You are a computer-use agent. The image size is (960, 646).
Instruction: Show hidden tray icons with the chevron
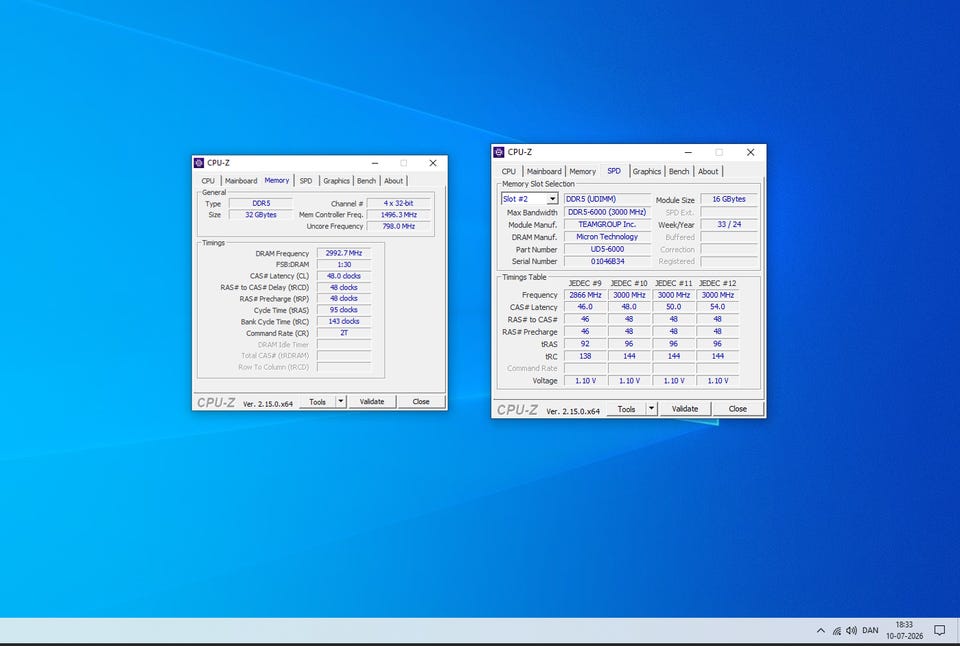tap(820, 630)
